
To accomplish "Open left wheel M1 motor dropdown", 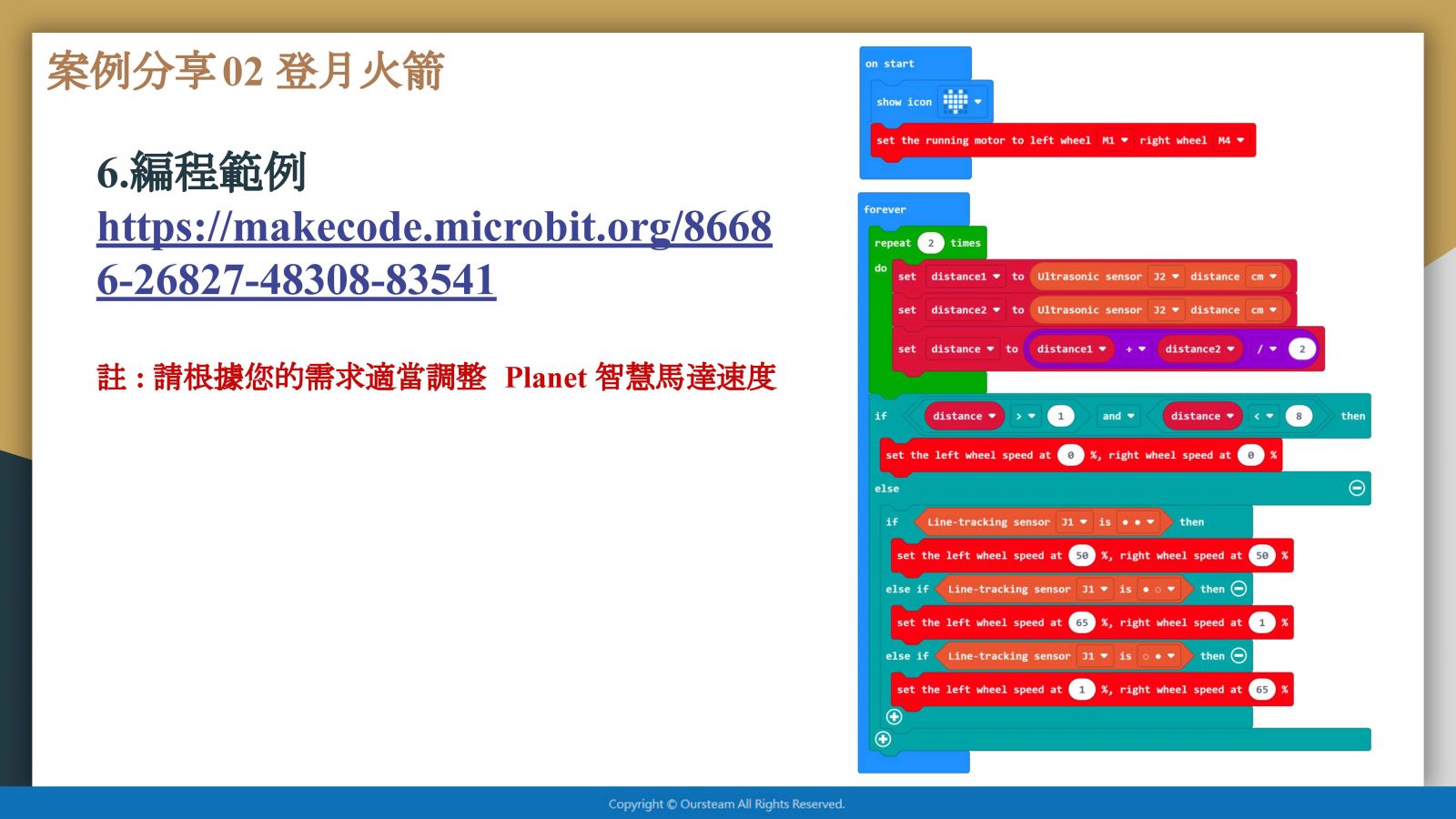I will click(x=1115, y=140).
